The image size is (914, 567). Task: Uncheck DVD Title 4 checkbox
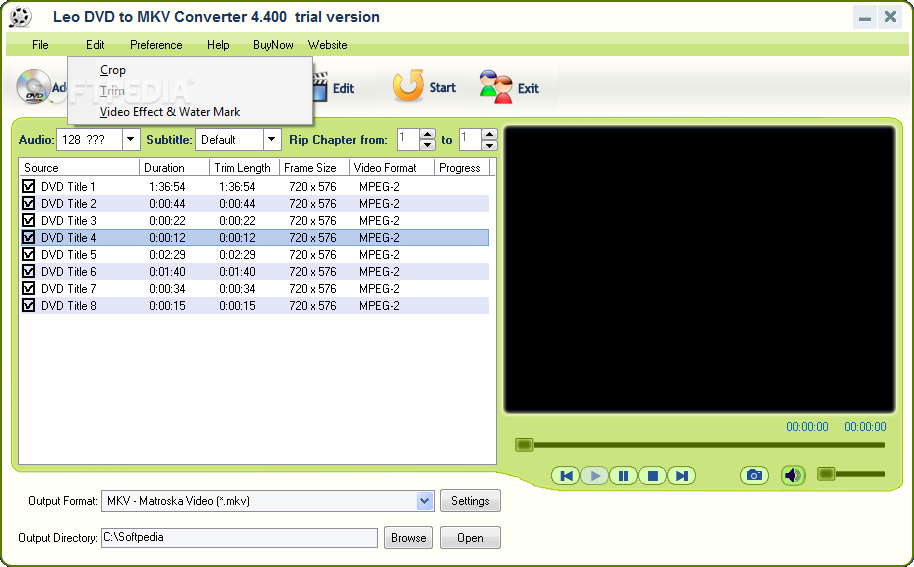click(x=29, y=237)
